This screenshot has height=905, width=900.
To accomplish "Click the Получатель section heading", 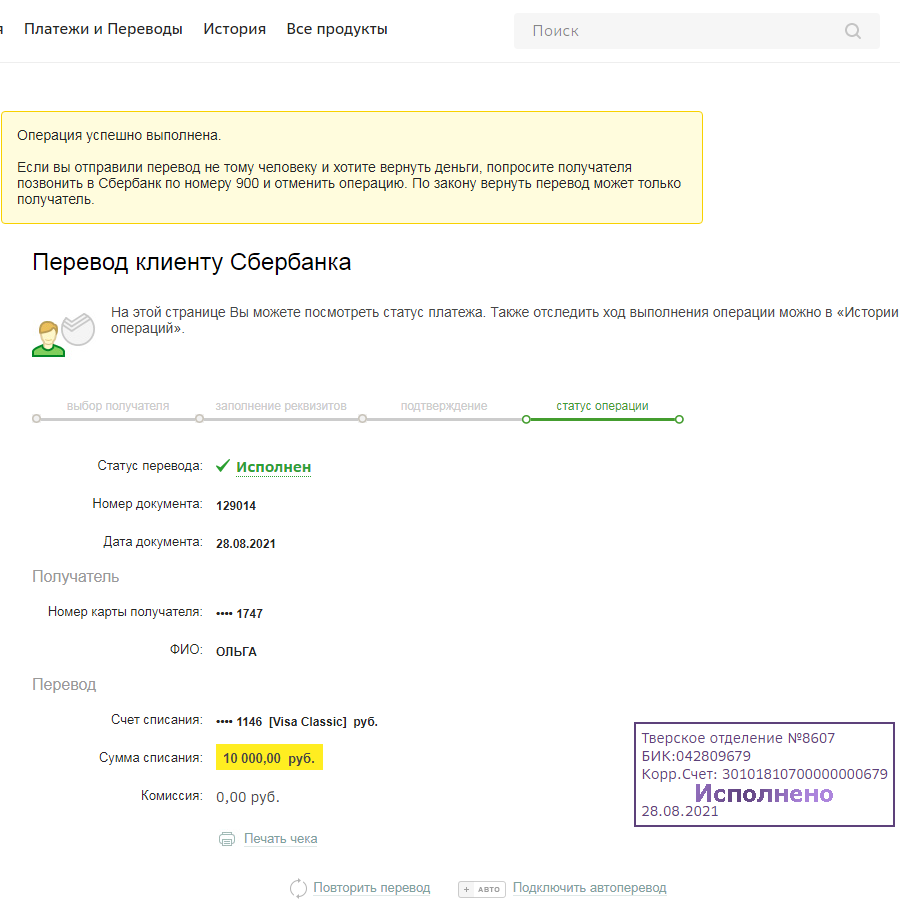I will [76, 577].
